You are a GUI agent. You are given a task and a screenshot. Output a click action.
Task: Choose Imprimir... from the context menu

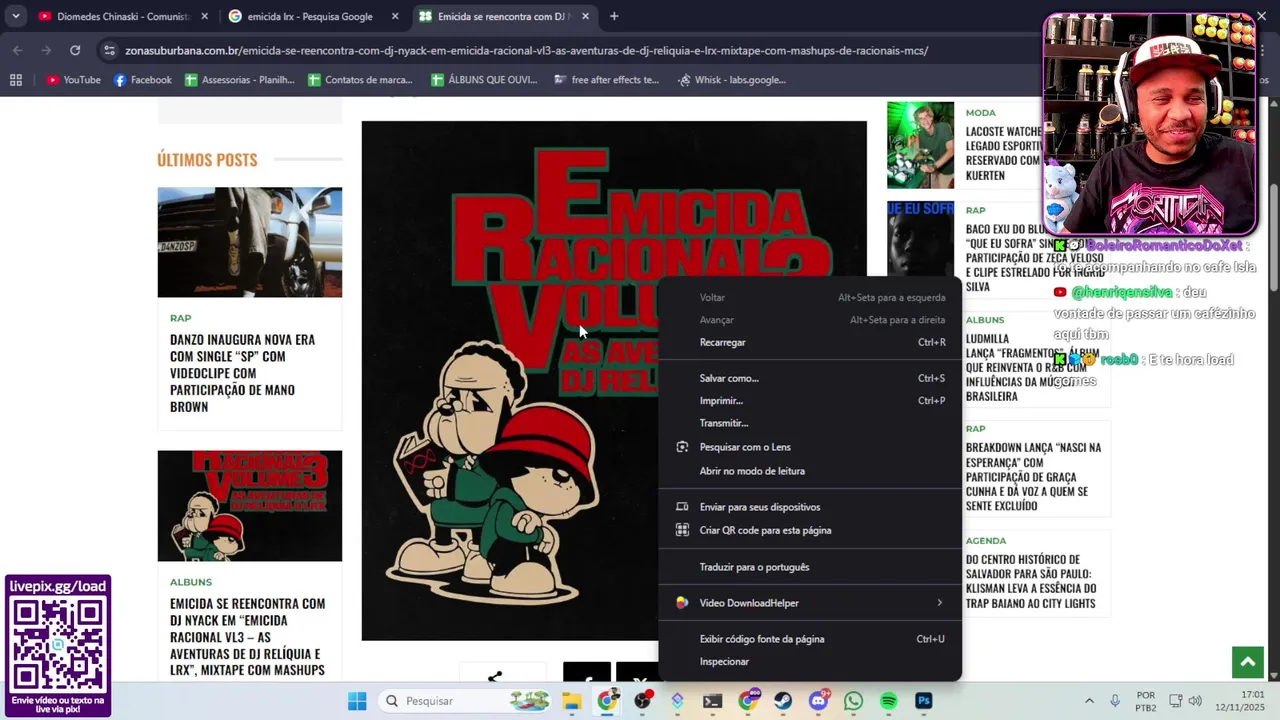coord(810,401)
